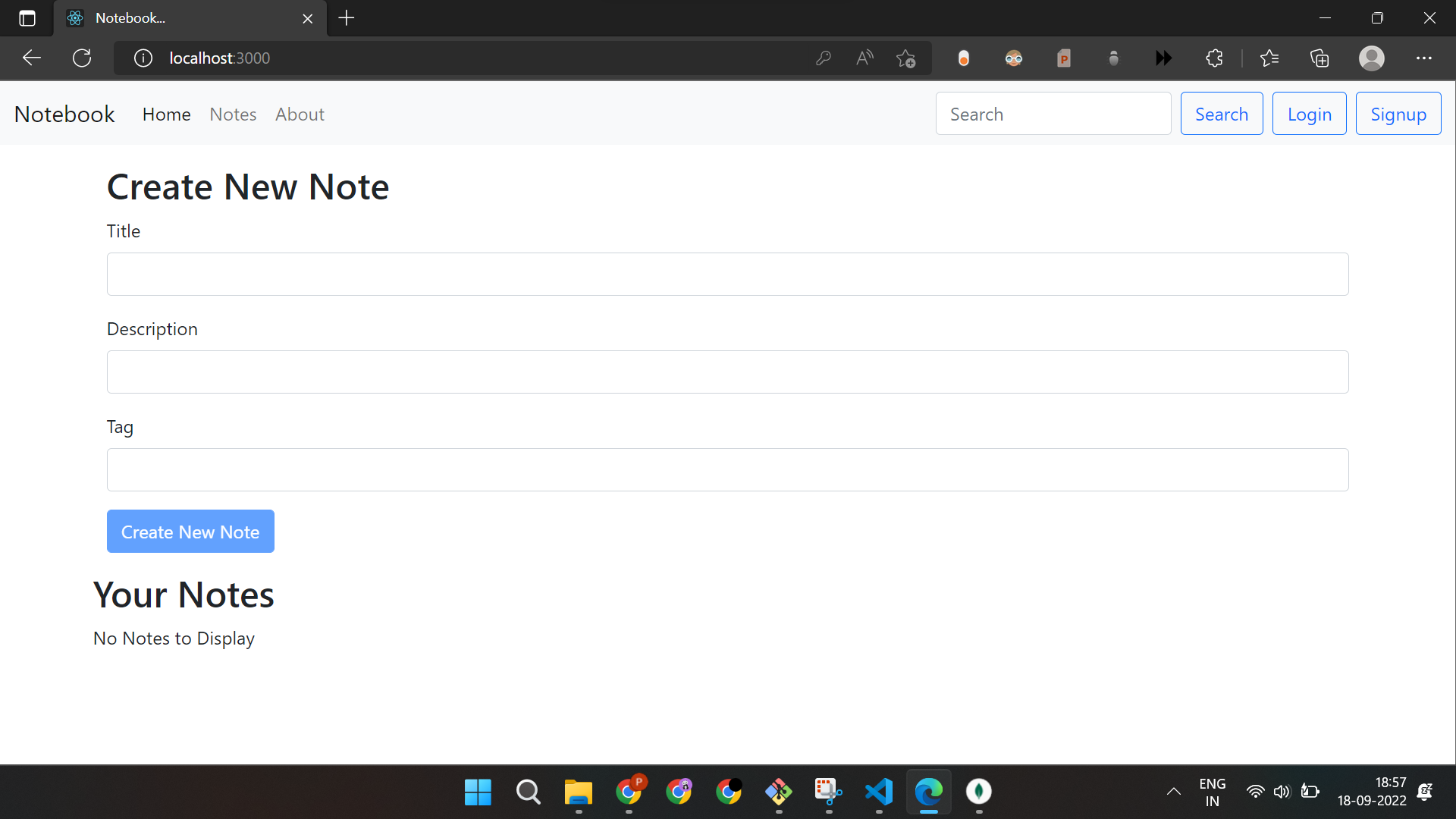
Task: Open the browser profile avatar icon
Action: 1373,58
